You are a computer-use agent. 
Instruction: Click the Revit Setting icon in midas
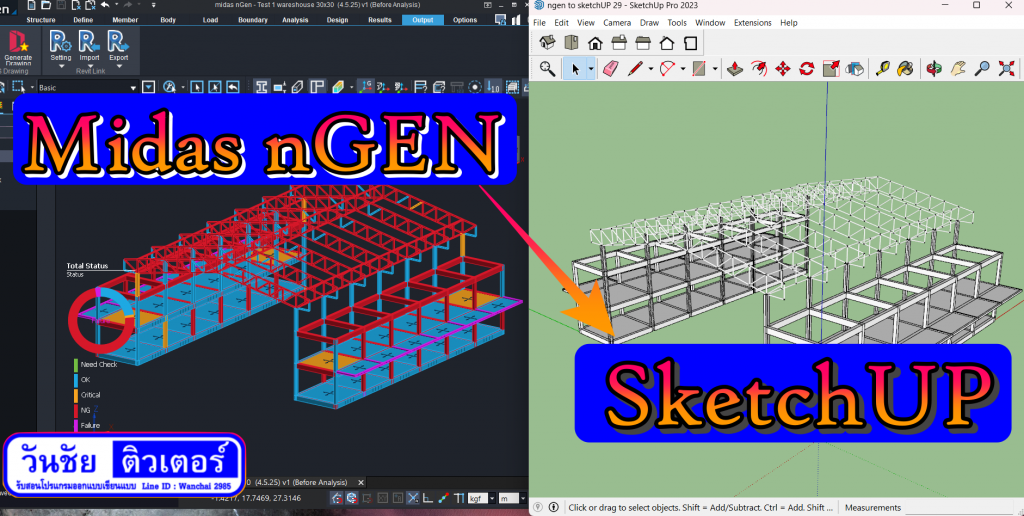tap(61, 42)
